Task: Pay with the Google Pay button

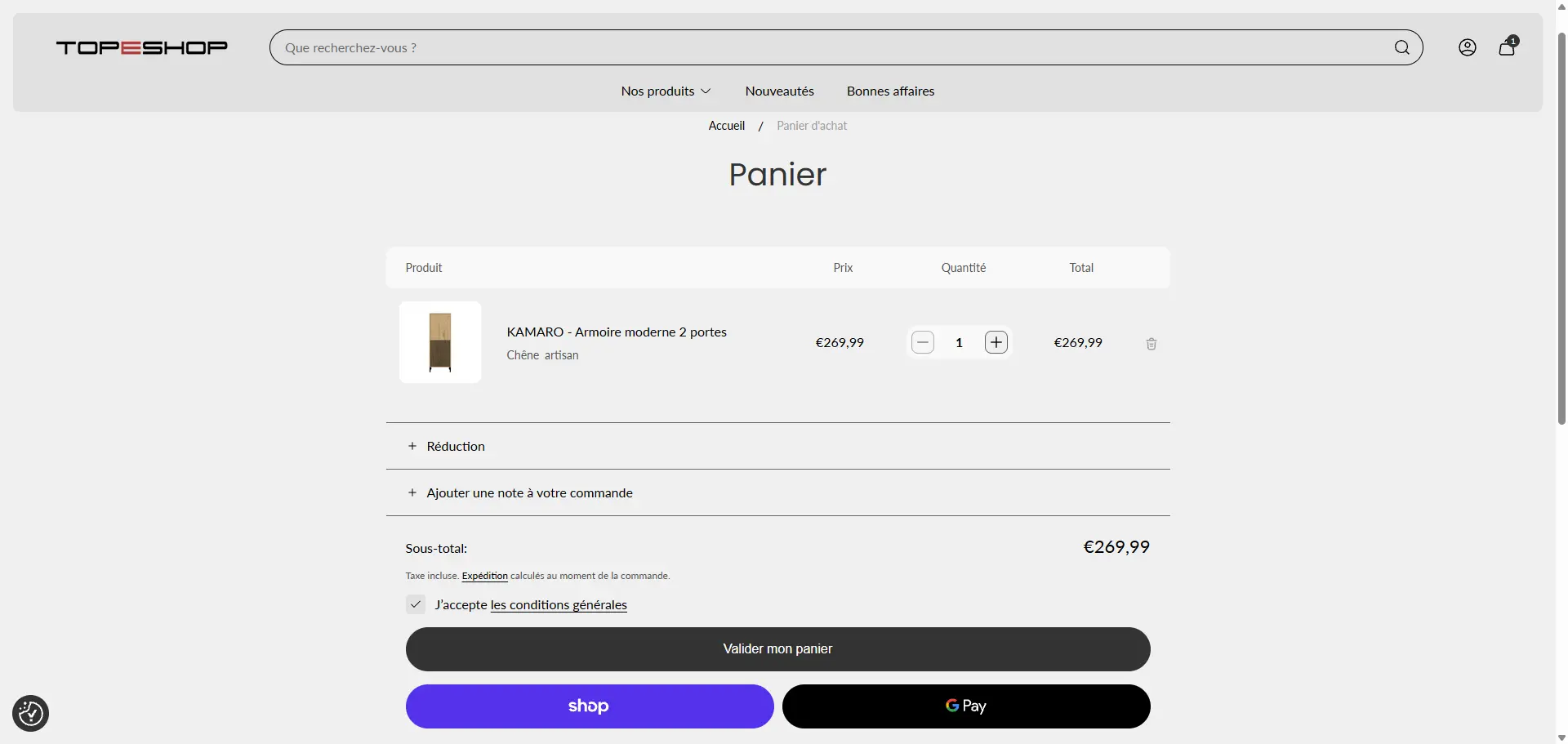Action: (966, 706)
